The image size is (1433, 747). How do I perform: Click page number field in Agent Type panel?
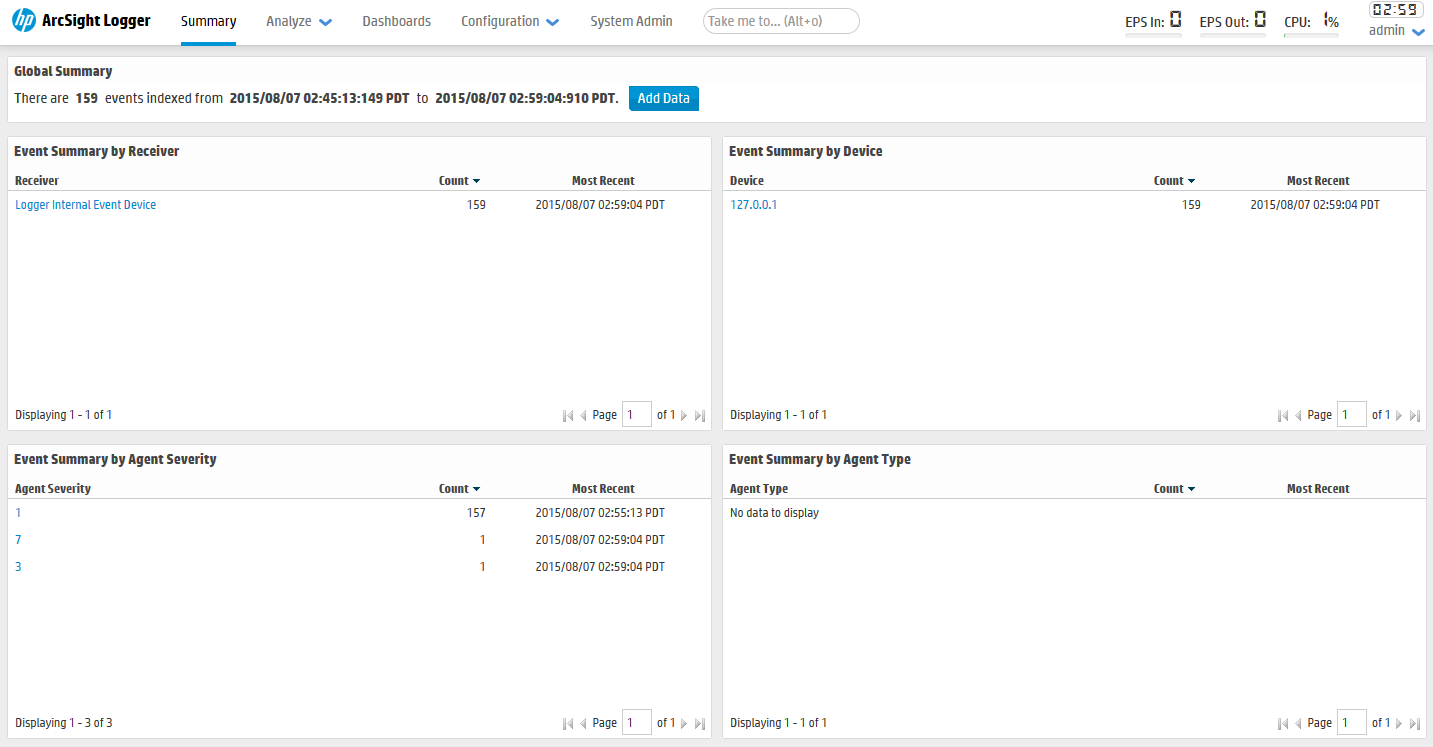1352,723
